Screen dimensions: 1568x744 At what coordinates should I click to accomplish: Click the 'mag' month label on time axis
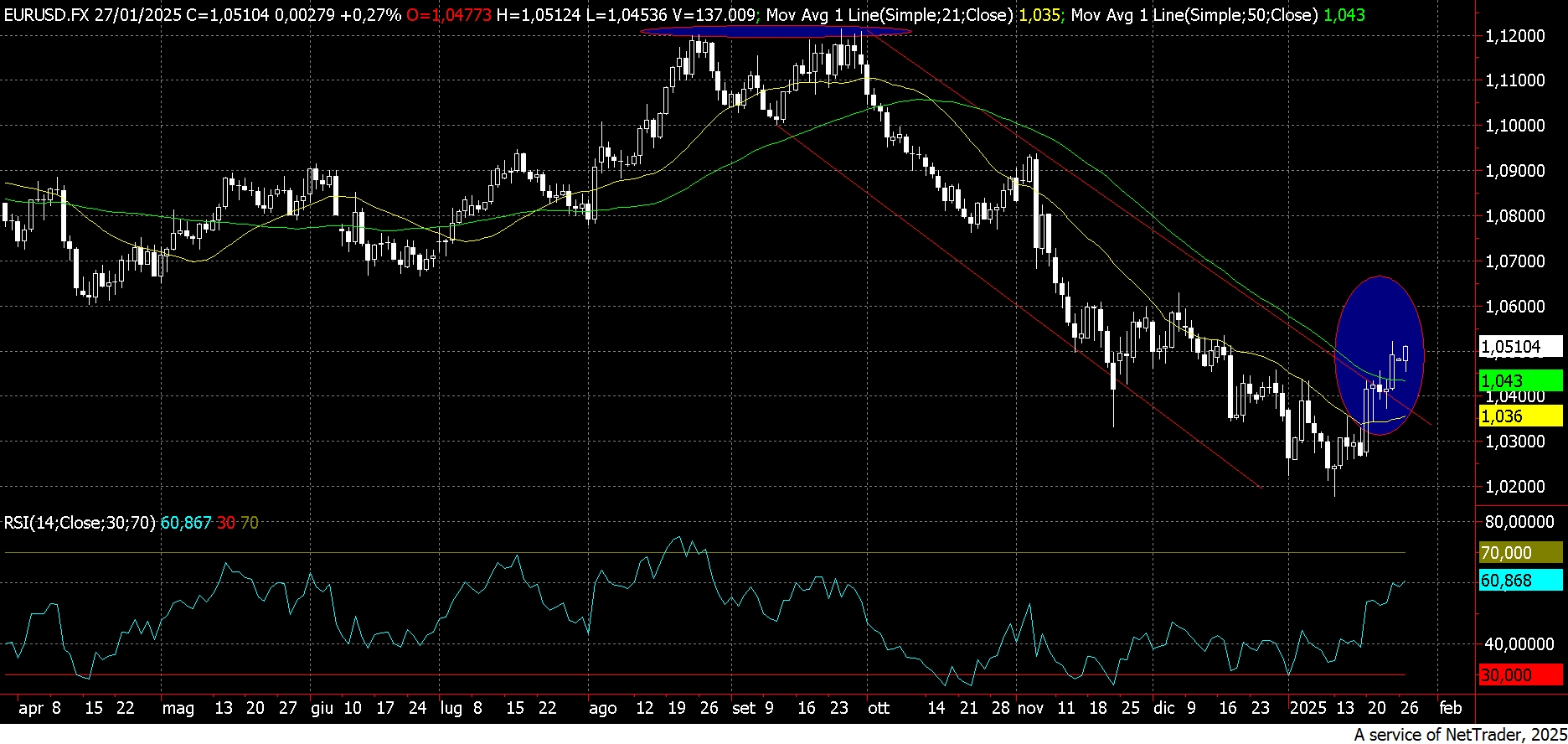pos(178,709)
